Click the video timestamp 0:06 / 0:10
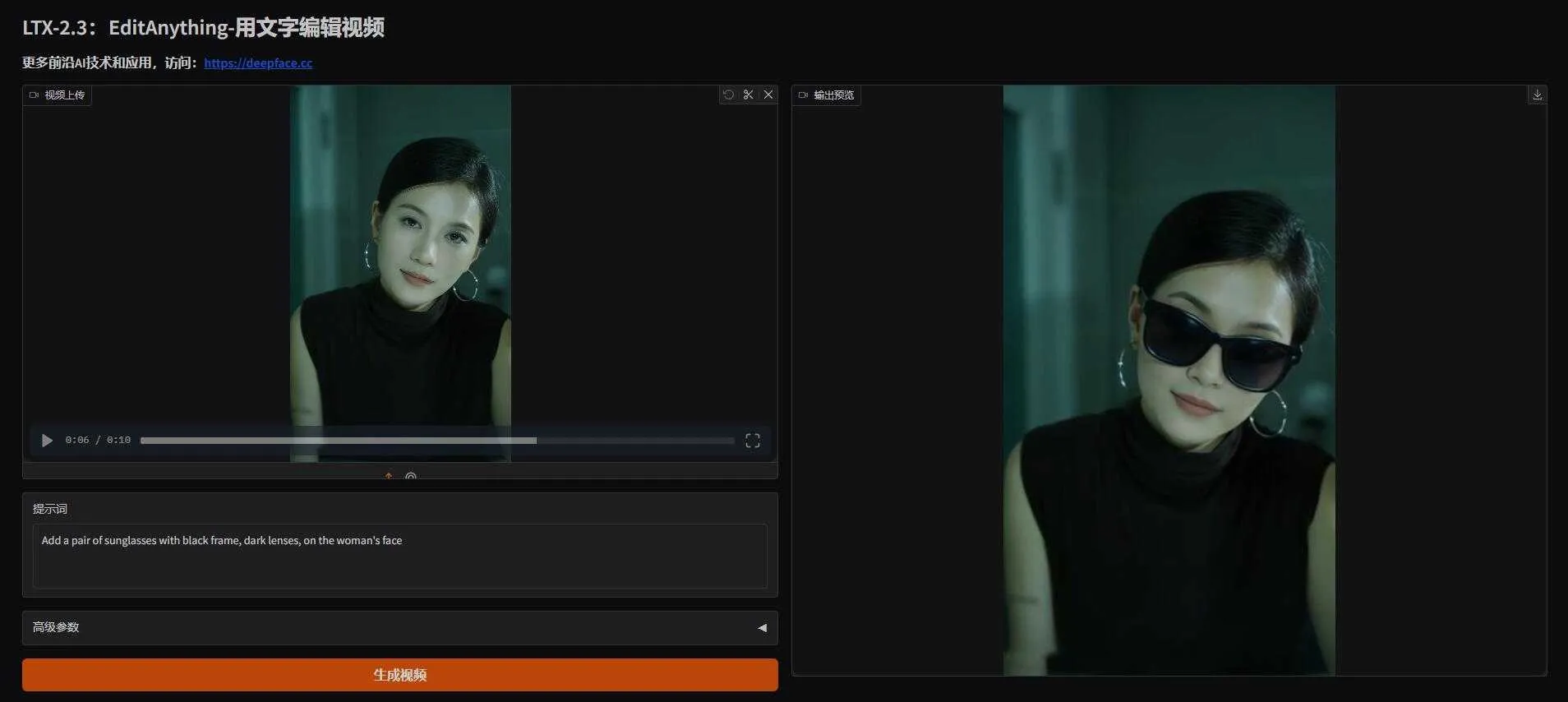The height and width of the screenshot is (702, 1568). click(98, 441)
